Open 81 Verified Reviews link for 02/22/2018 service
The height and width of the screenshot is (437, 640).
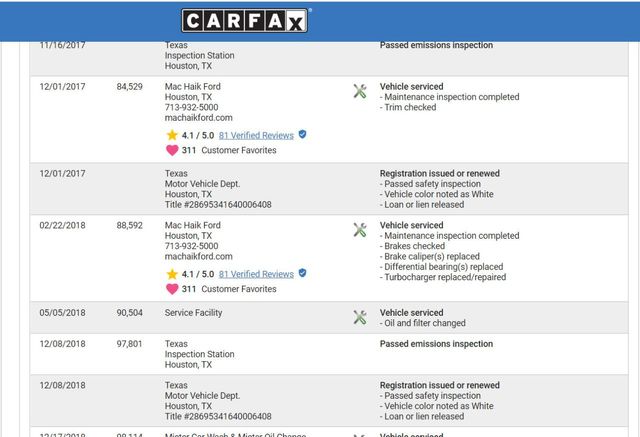coord(256,273)
